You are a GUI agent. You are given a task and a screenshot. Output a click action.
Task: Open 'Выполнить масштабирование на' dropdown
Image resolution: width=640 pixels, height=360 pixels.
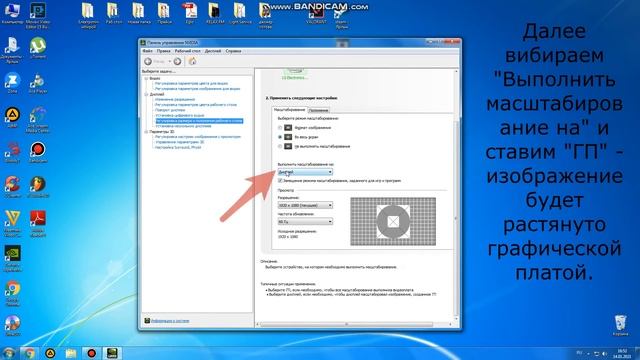305,172
